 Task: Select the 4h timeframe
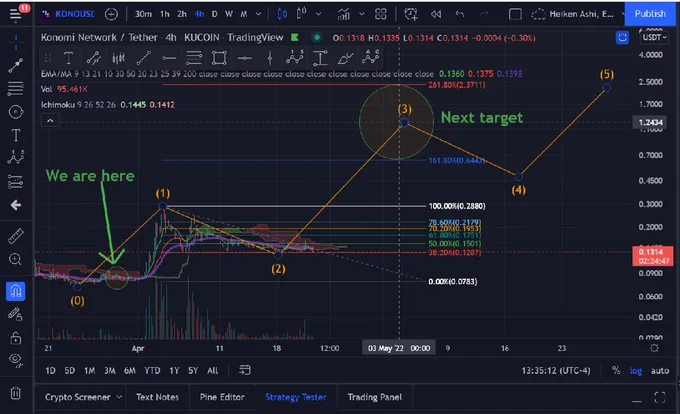[x=199, y=14]
